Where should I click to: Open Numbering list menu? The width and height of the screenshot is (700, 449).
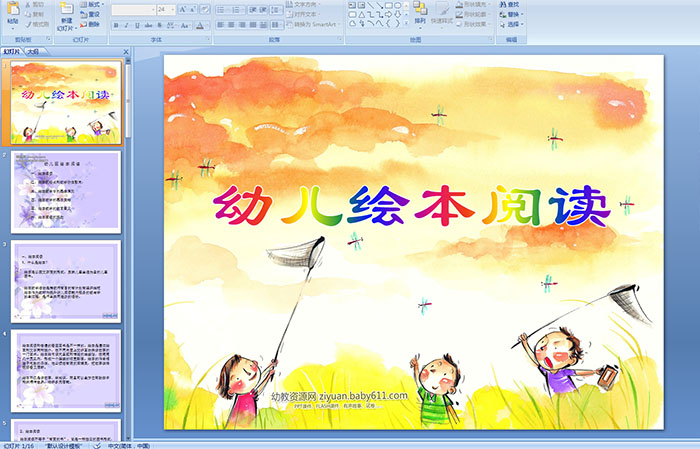pos(238,9)
